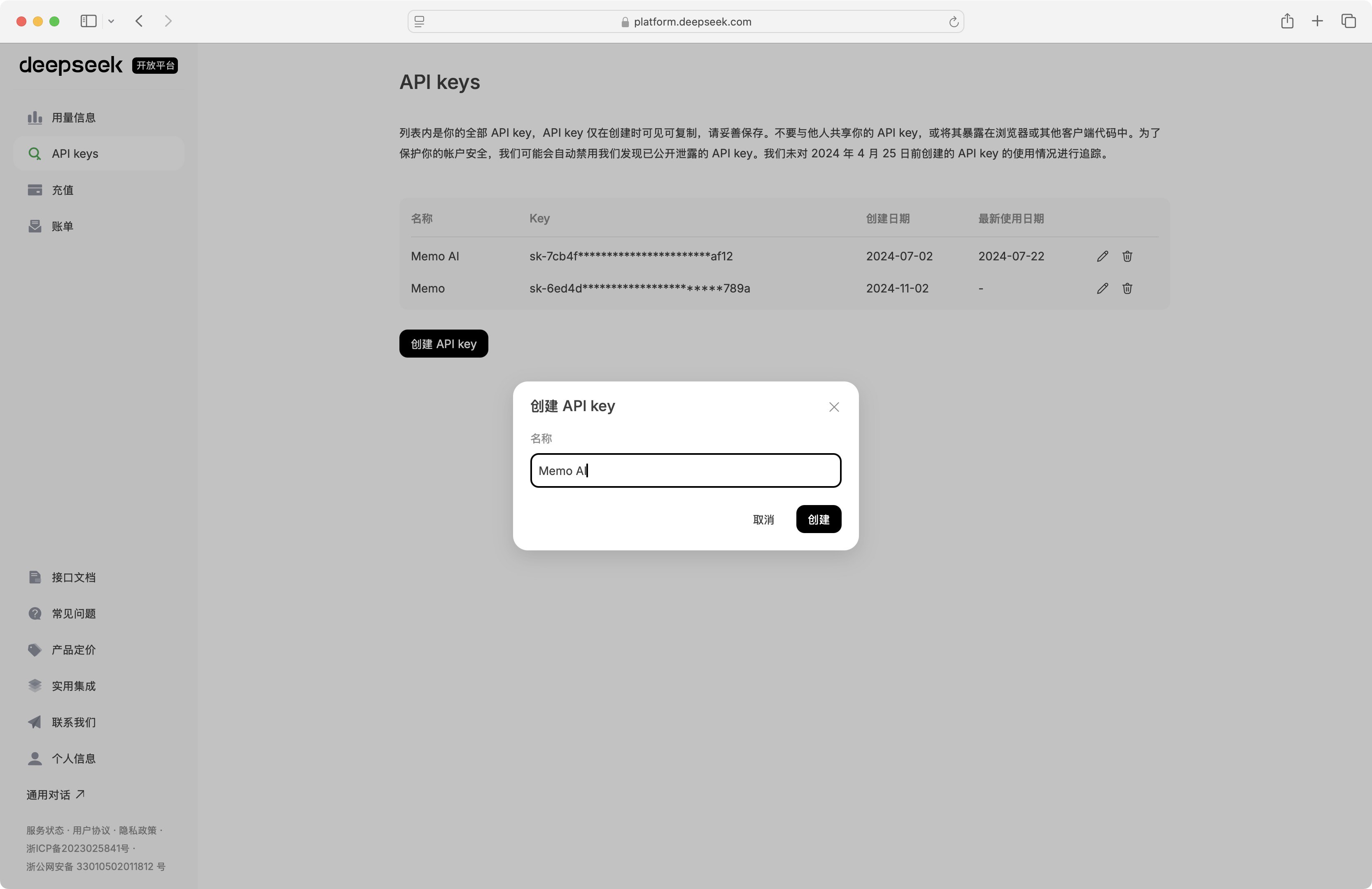Click the 接口文档 document icon
The image size is (1372, 889).
pos(35,578)
